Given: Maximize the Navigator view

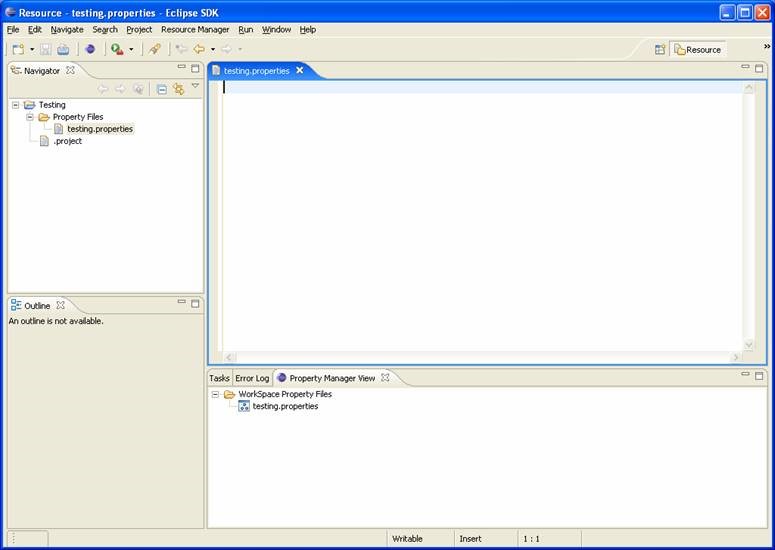Looking at the screenshot, I should click(195, 68).
